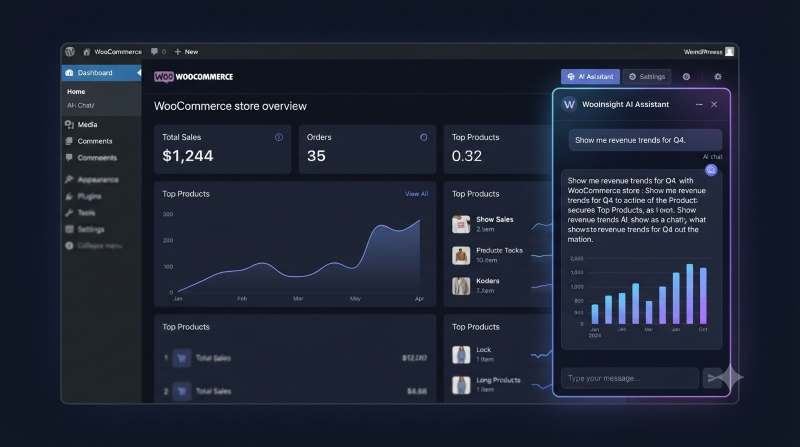Collapse the sidebar menu

(94, 245)
